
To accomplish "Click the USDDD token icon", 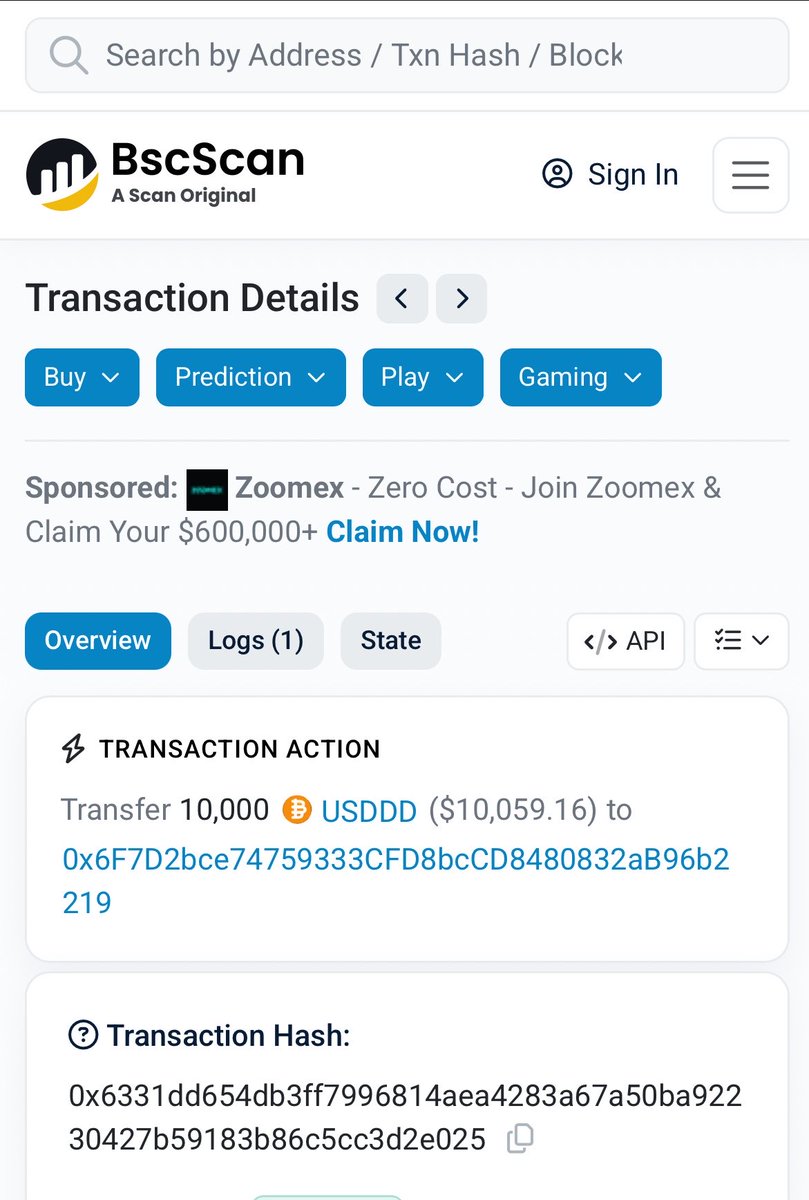I will point(297,808).
